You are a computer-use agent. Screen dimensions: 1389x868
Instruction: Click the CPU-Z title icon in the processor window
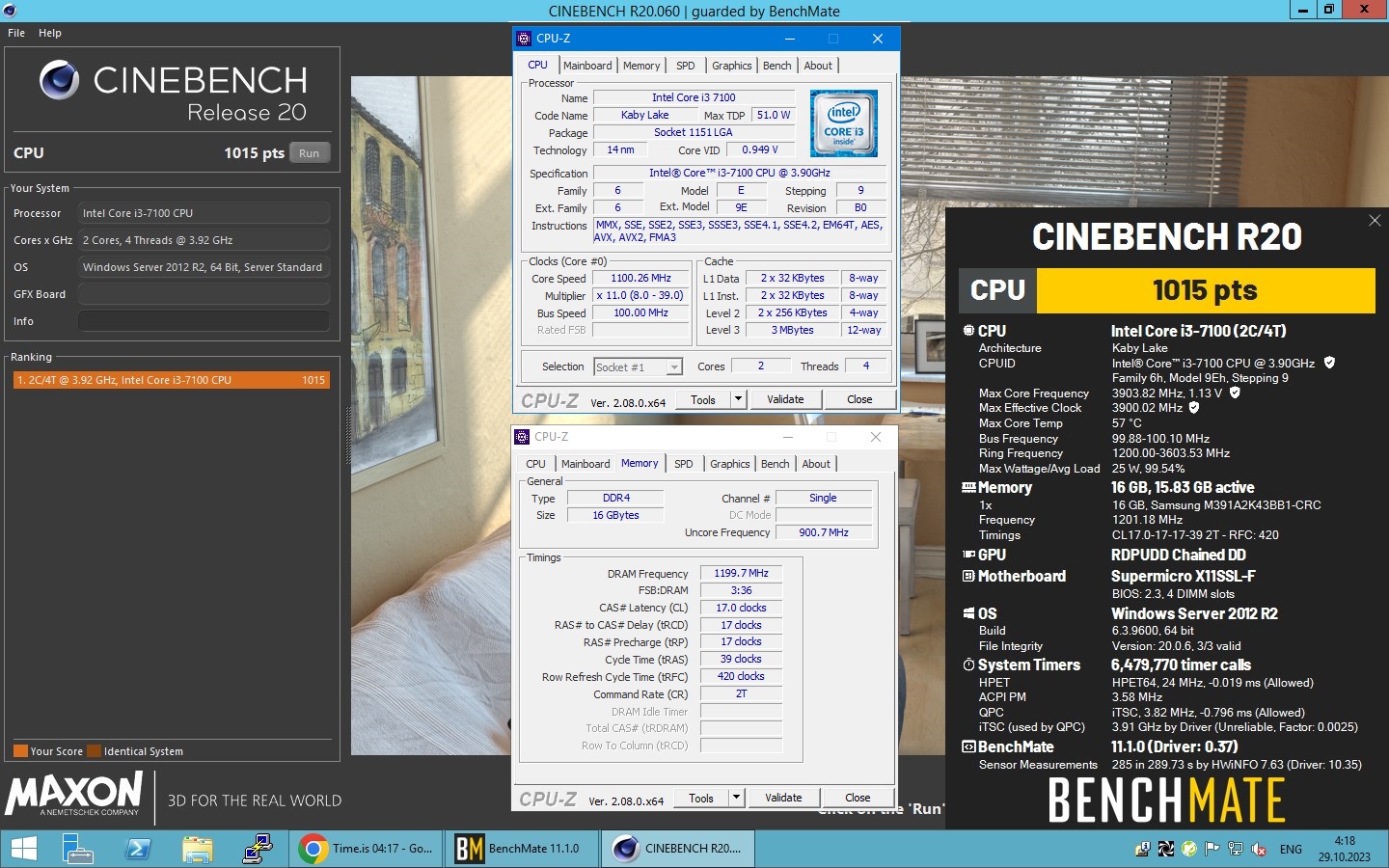[x=524, y=39]
